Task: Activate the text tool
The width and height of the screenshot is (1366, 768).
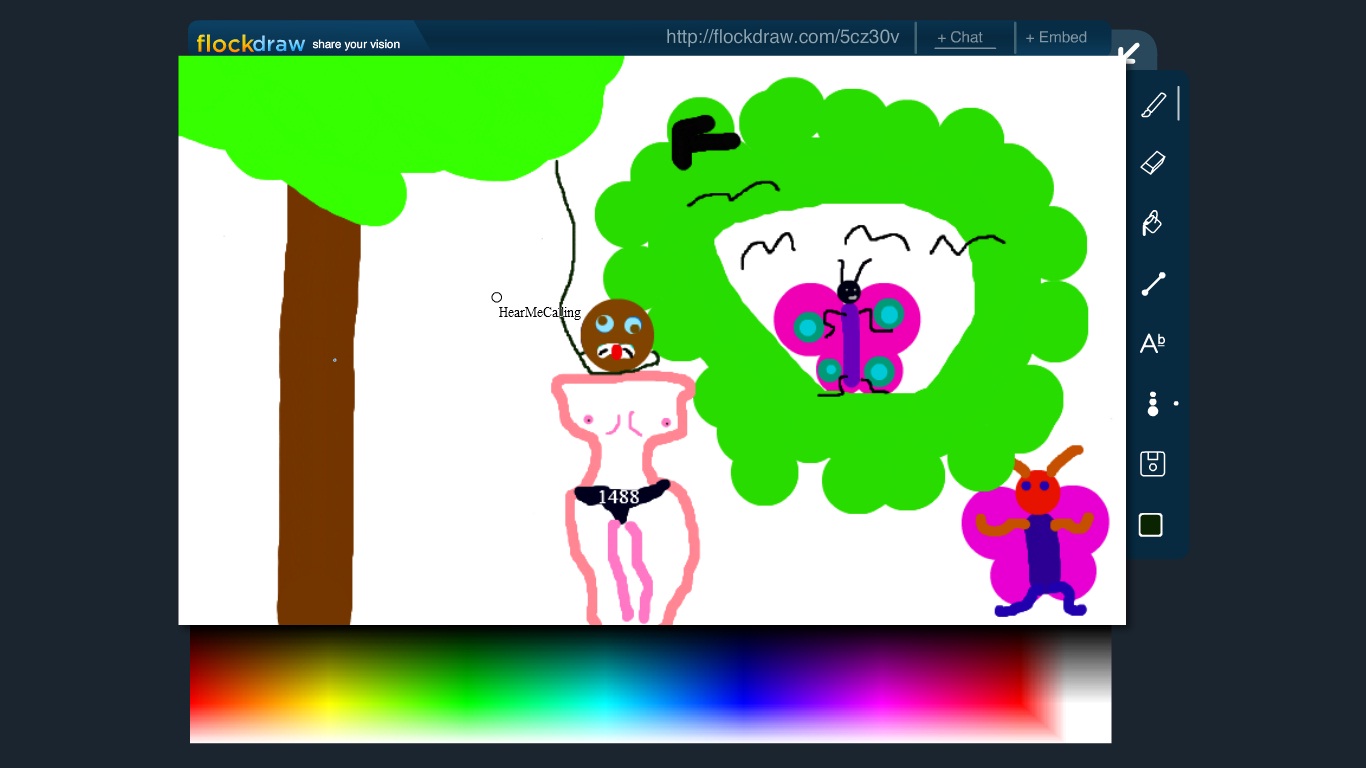Action: 1152,344
